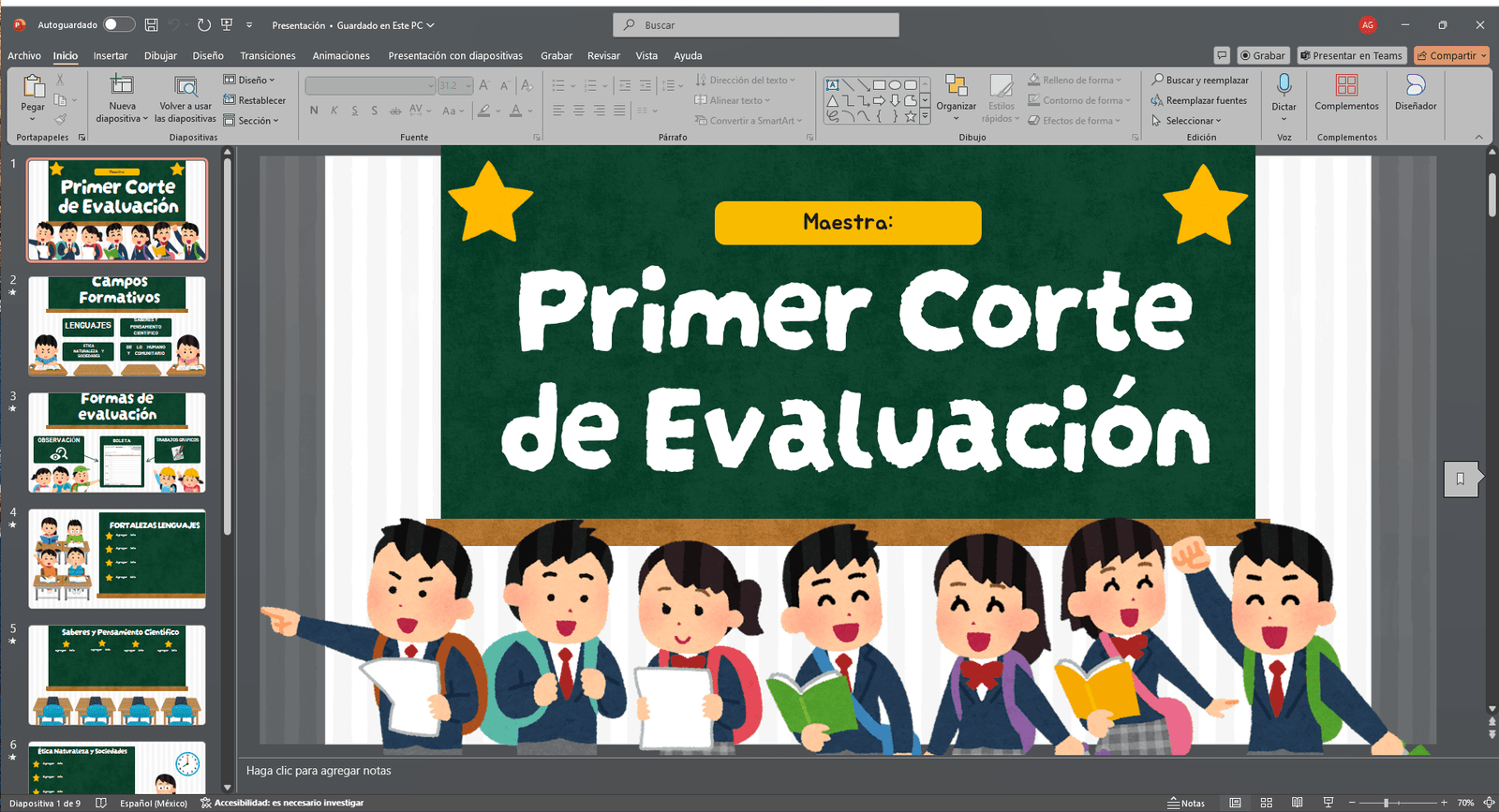Expand the shapes gallery more arrow
The width and height of the screenshot is (1499, 812).
925,116
